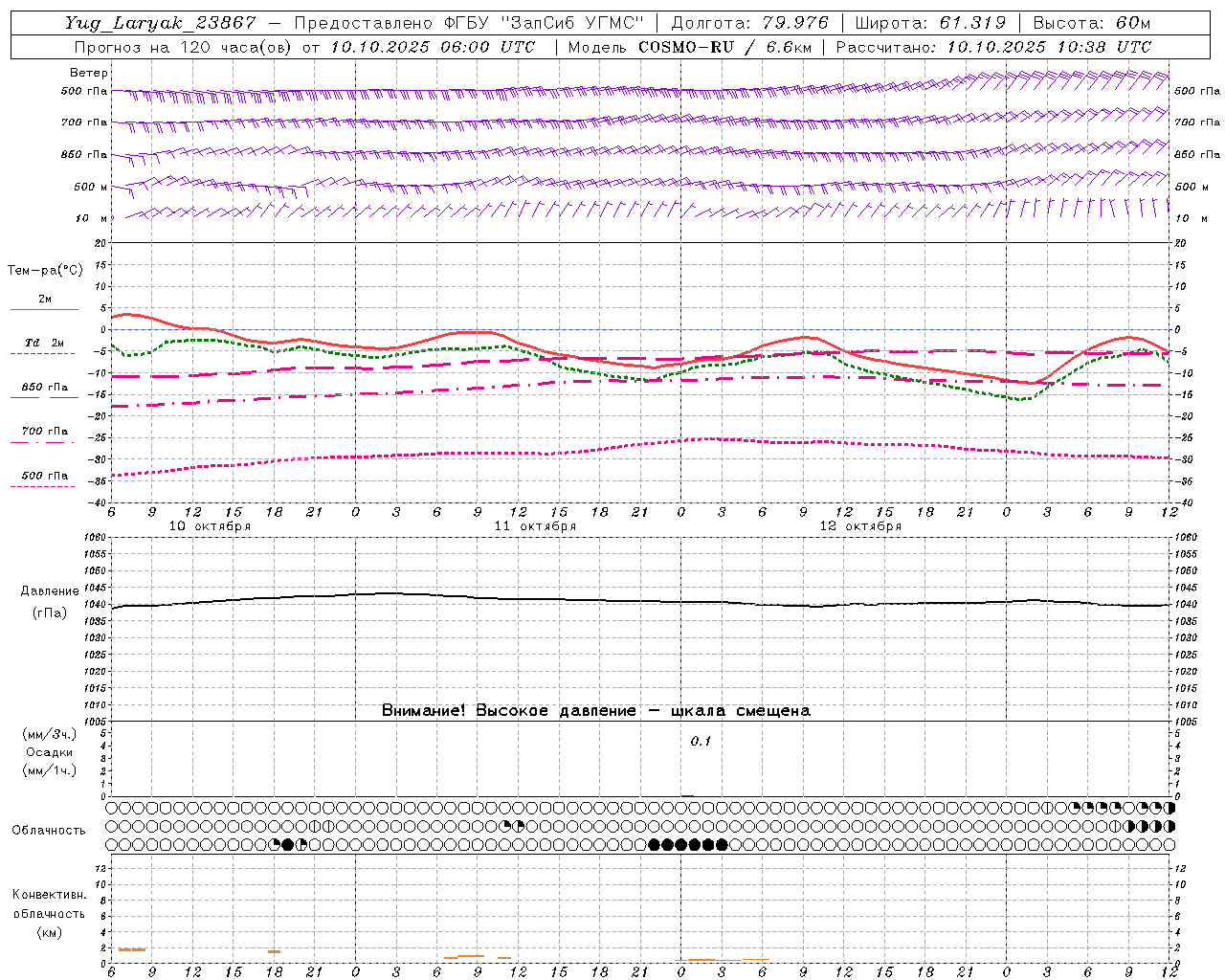Click the Модель COSMO-RU / 6.6км label

point(690,47)
